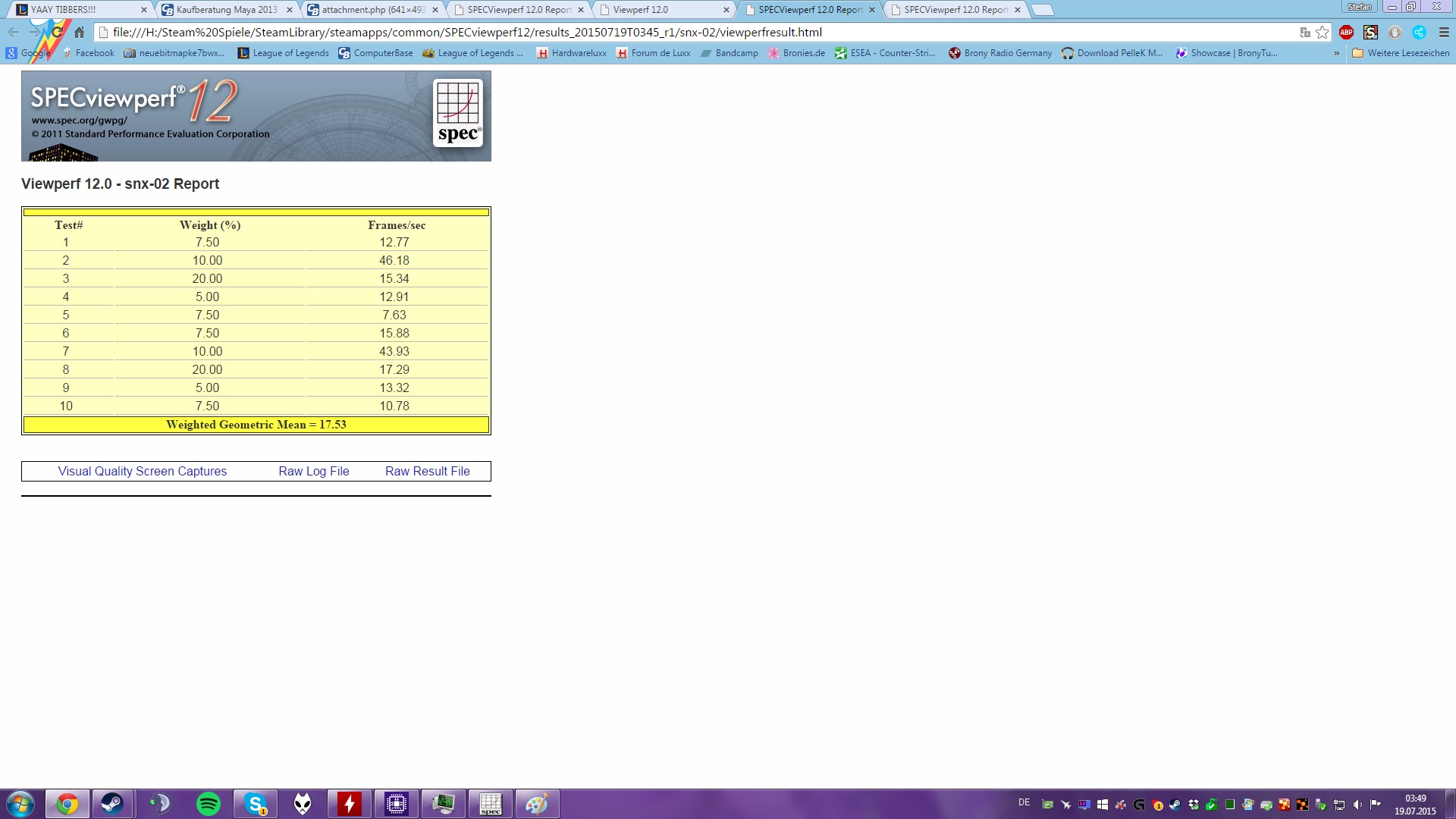Click the Chrome home button
Screen dimensions: 1456x819
79,33
